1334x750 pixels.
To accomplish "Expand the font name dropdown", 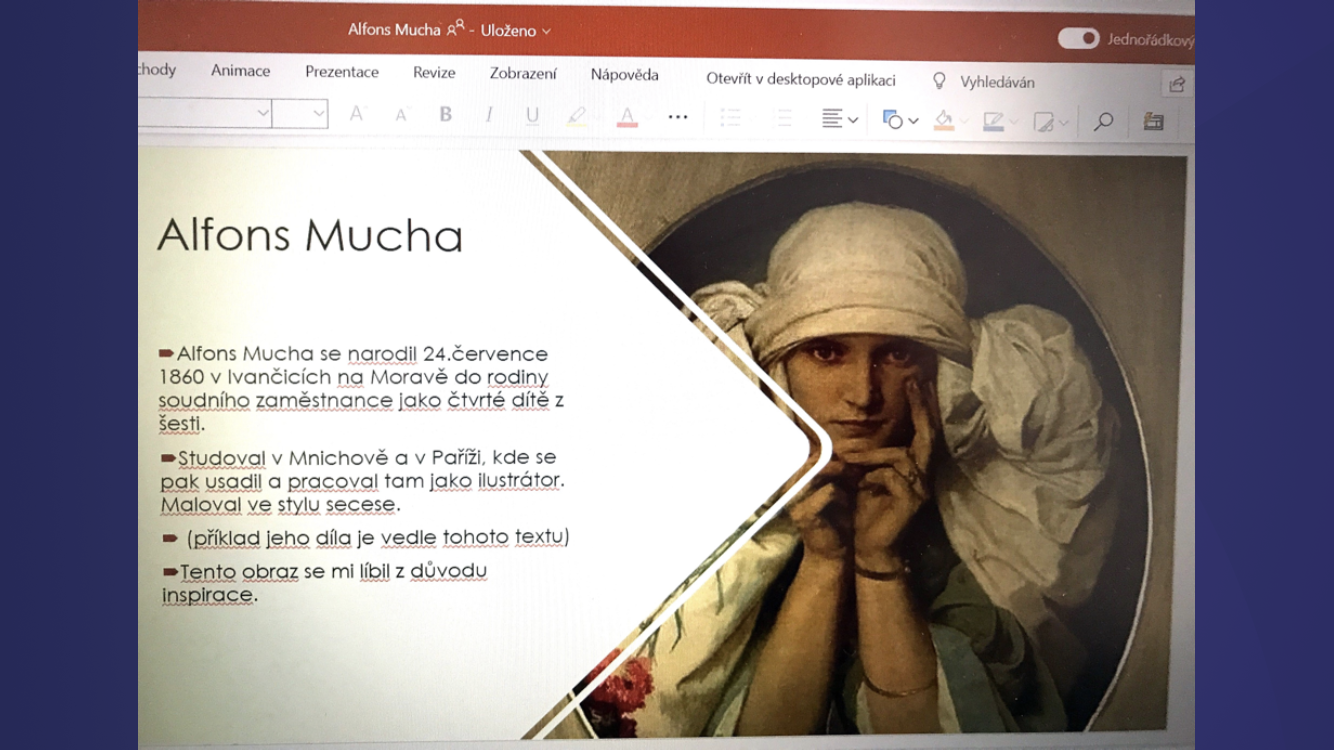I will tap(263, 113).
